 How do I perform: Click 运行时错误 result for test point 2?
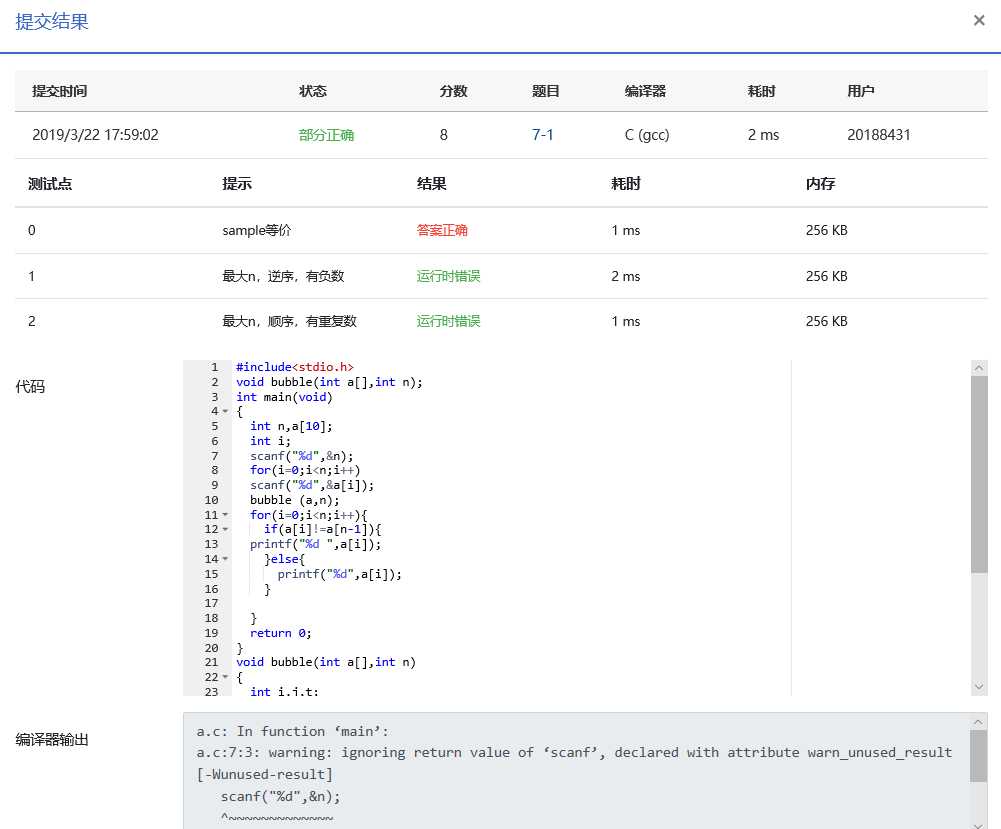(448, 321)
